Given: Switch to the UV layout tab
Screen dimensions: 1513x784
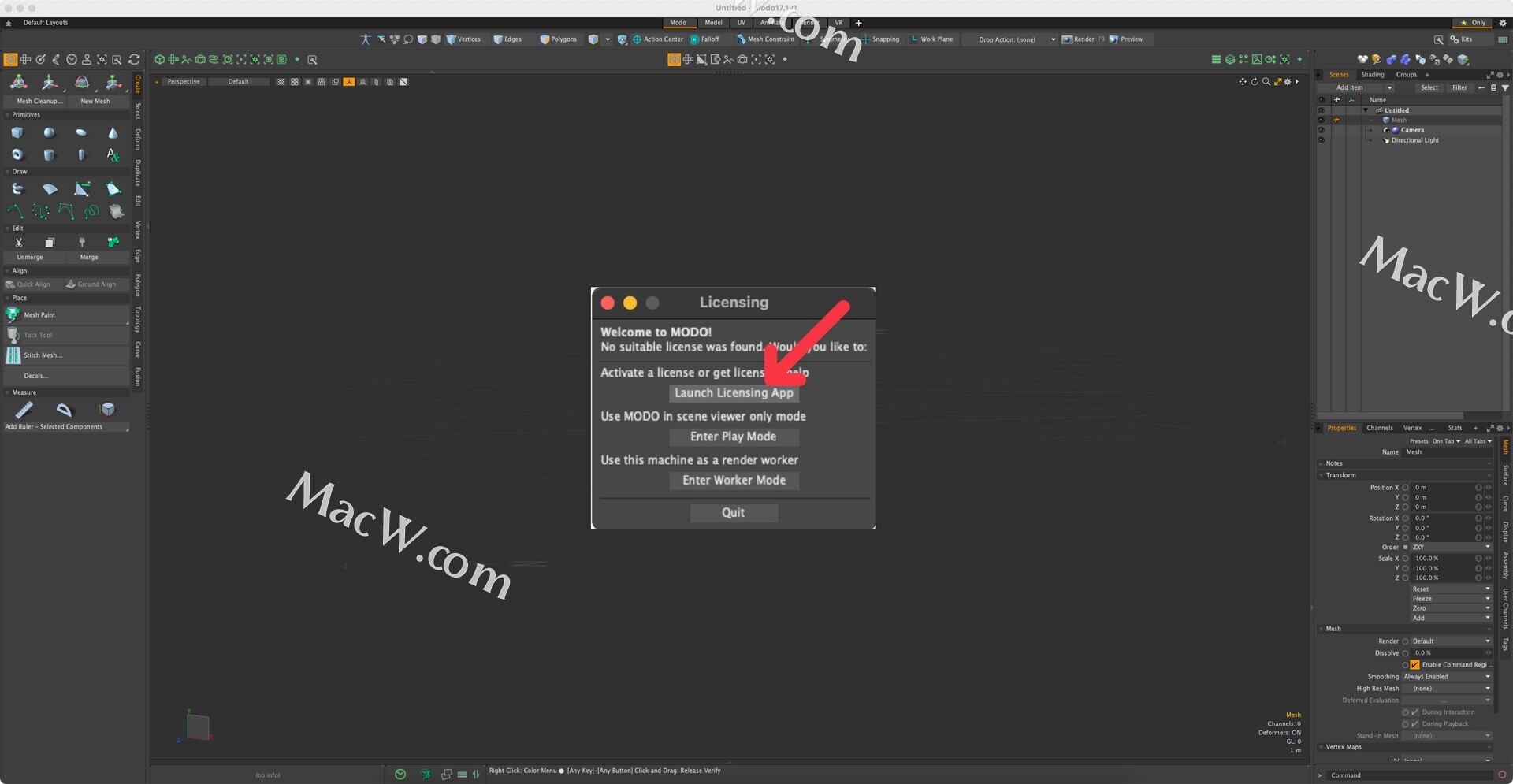Looking at the screenshot, I should point(741,23).
